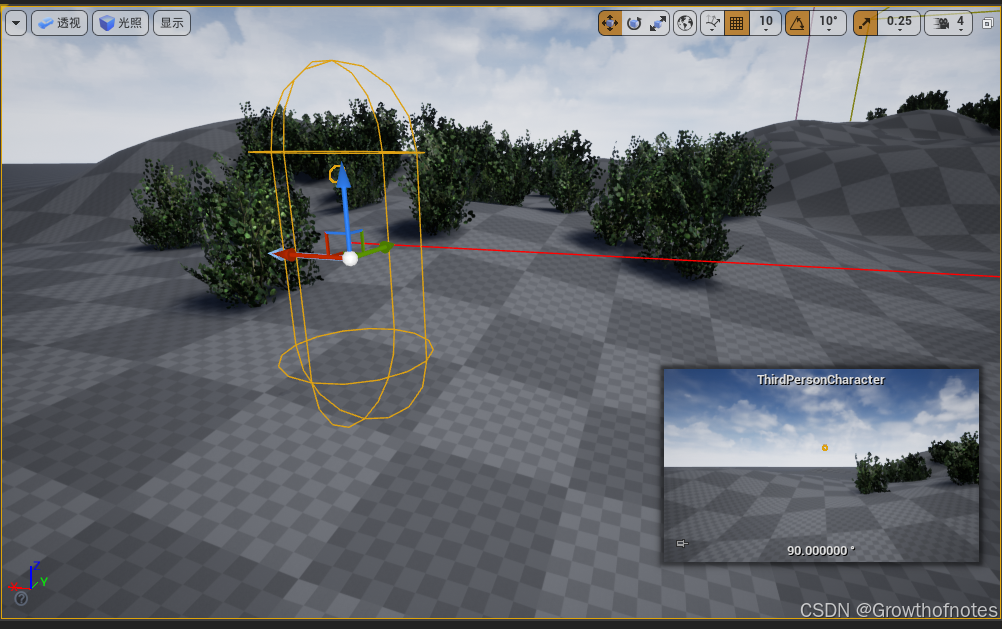
Task: Select the rotate transform tool
Action: [x=634, y=24]
